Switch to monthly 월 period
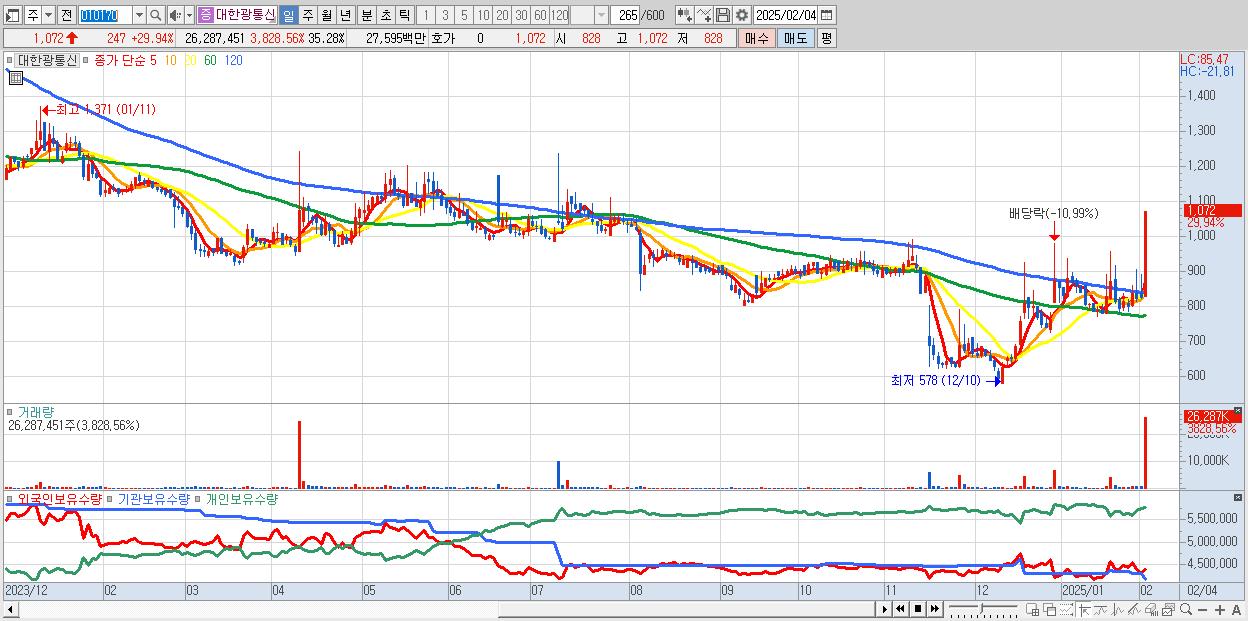Screen dimensions: 1248x621 coord(326,15)
